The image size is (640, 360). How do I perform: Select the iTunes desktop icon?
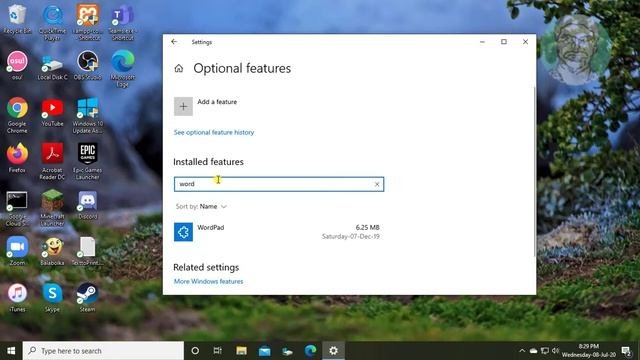tap(17, 297)
